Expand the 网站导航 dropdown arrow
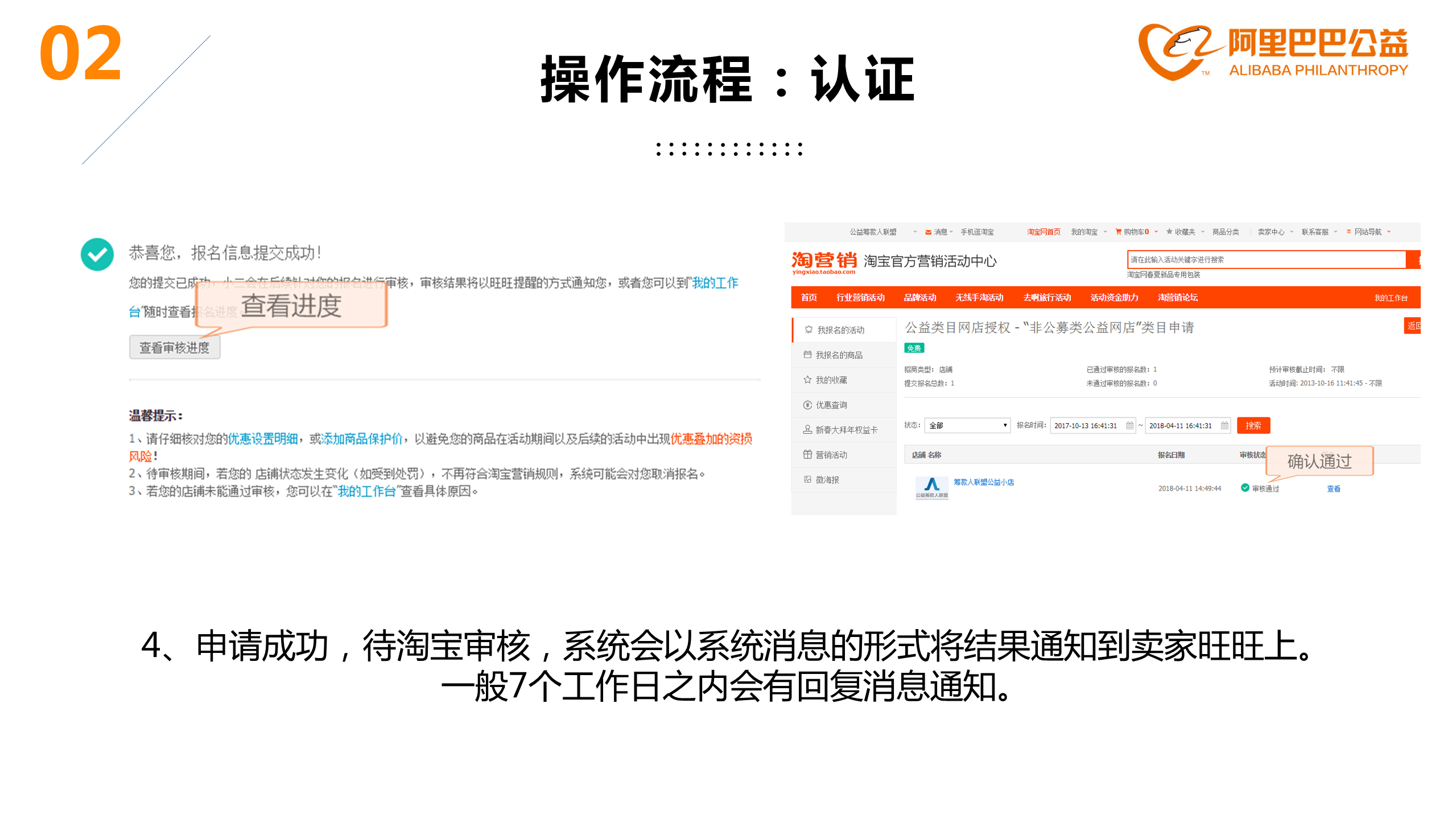This screenshot has height=819, width=1456. [1389, 231]
